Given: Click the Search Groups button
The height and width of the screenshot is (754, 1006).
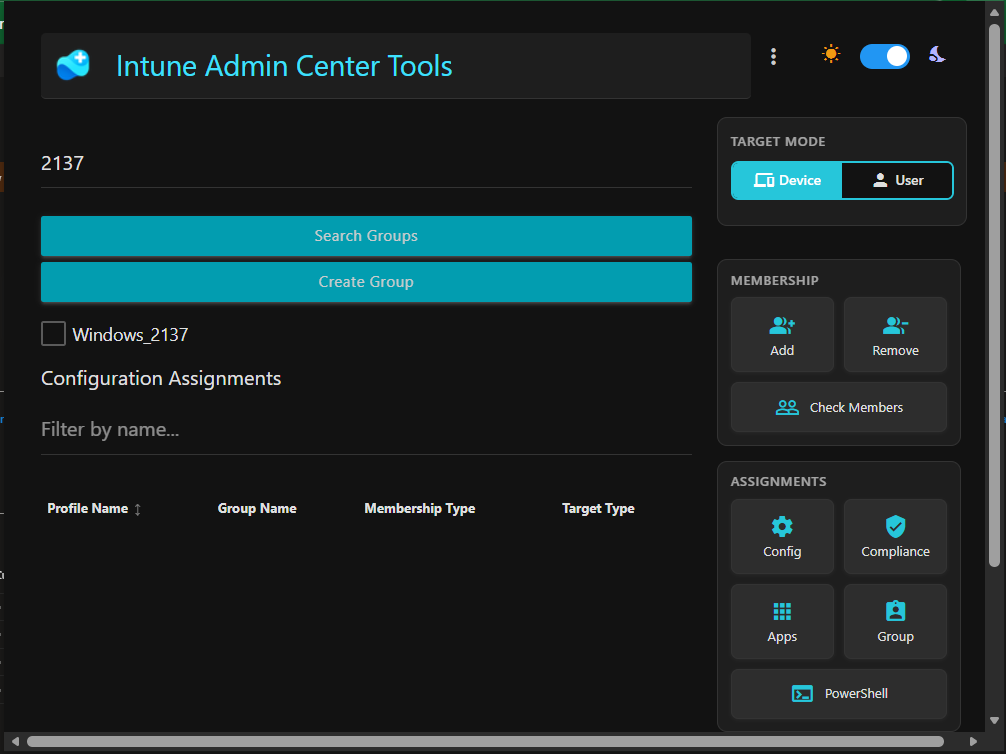Looking at the screenshot, I should 366,236.
